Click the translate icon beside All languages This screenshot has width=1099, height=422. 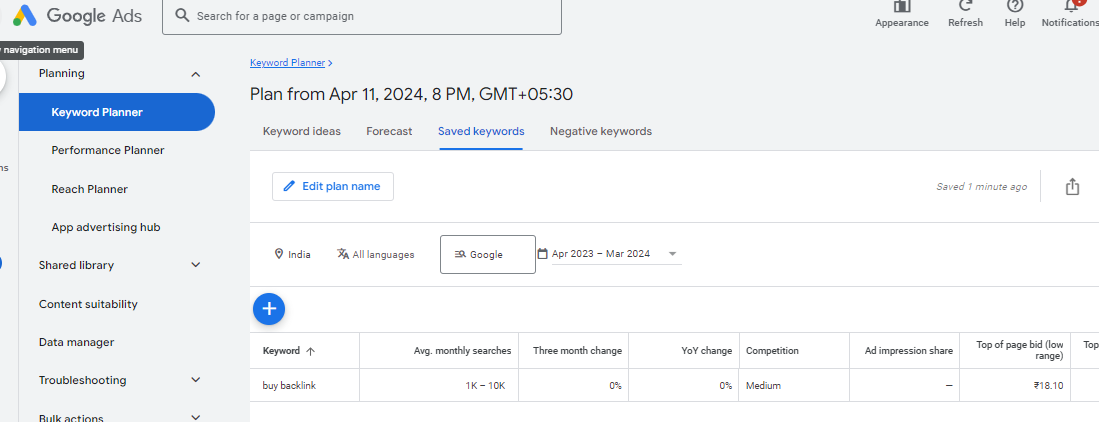[x=343, y=254]
